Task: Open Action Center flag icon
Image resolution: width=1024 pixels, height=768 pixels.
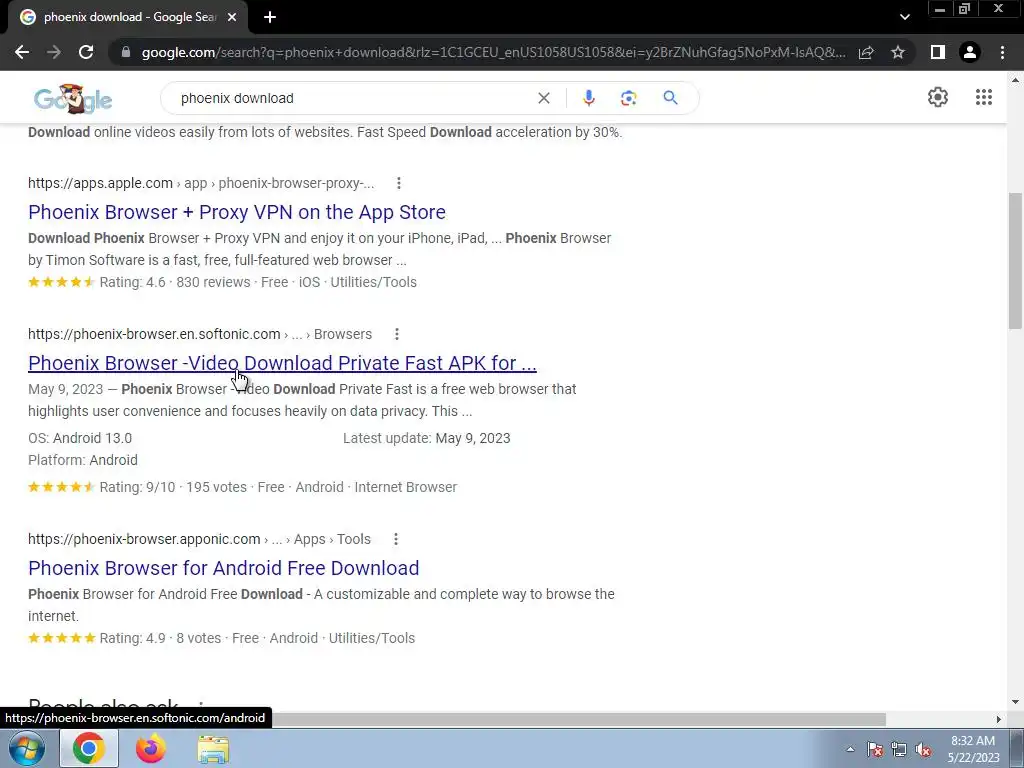Action: [x=875, y=750]
